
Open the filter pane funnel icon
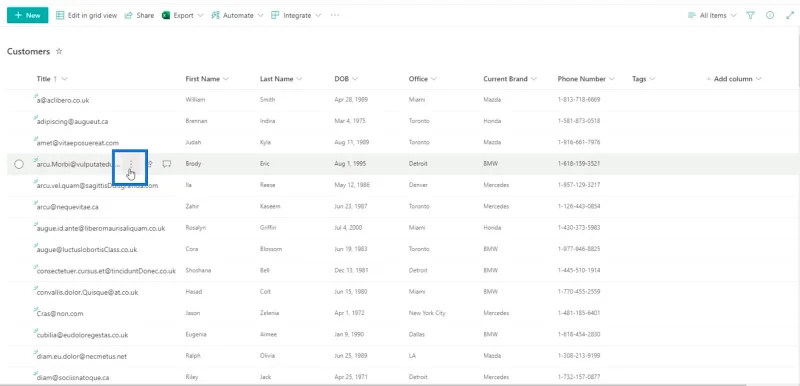(751, 15)
